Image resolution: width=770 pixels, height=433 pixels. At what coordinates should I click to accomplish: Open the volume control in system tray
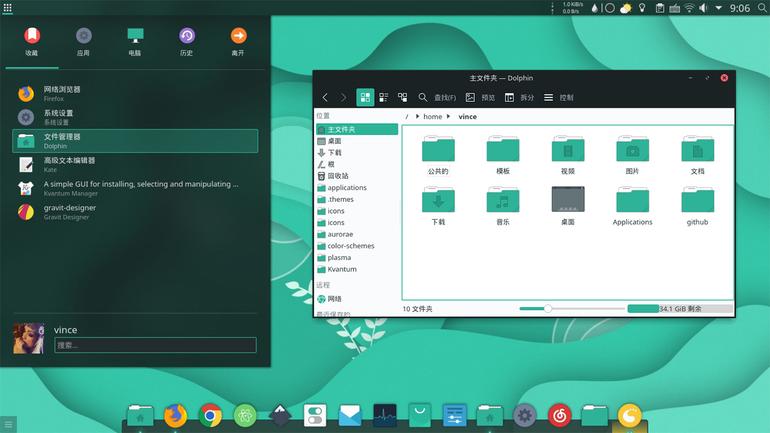(703, 8)
